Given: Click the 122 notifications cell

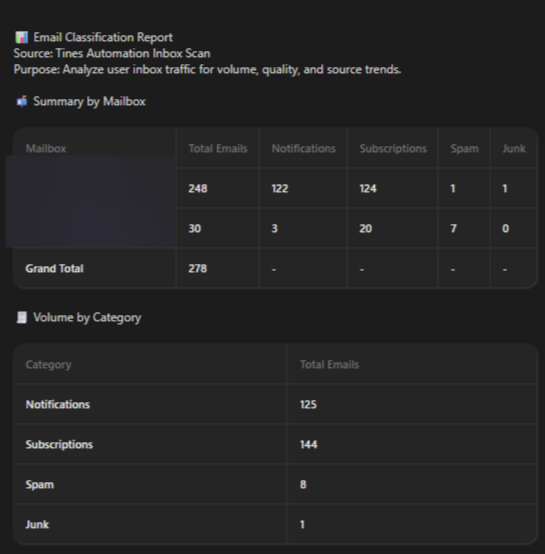Looking at the screenshot, I should [x=280, y=188].
